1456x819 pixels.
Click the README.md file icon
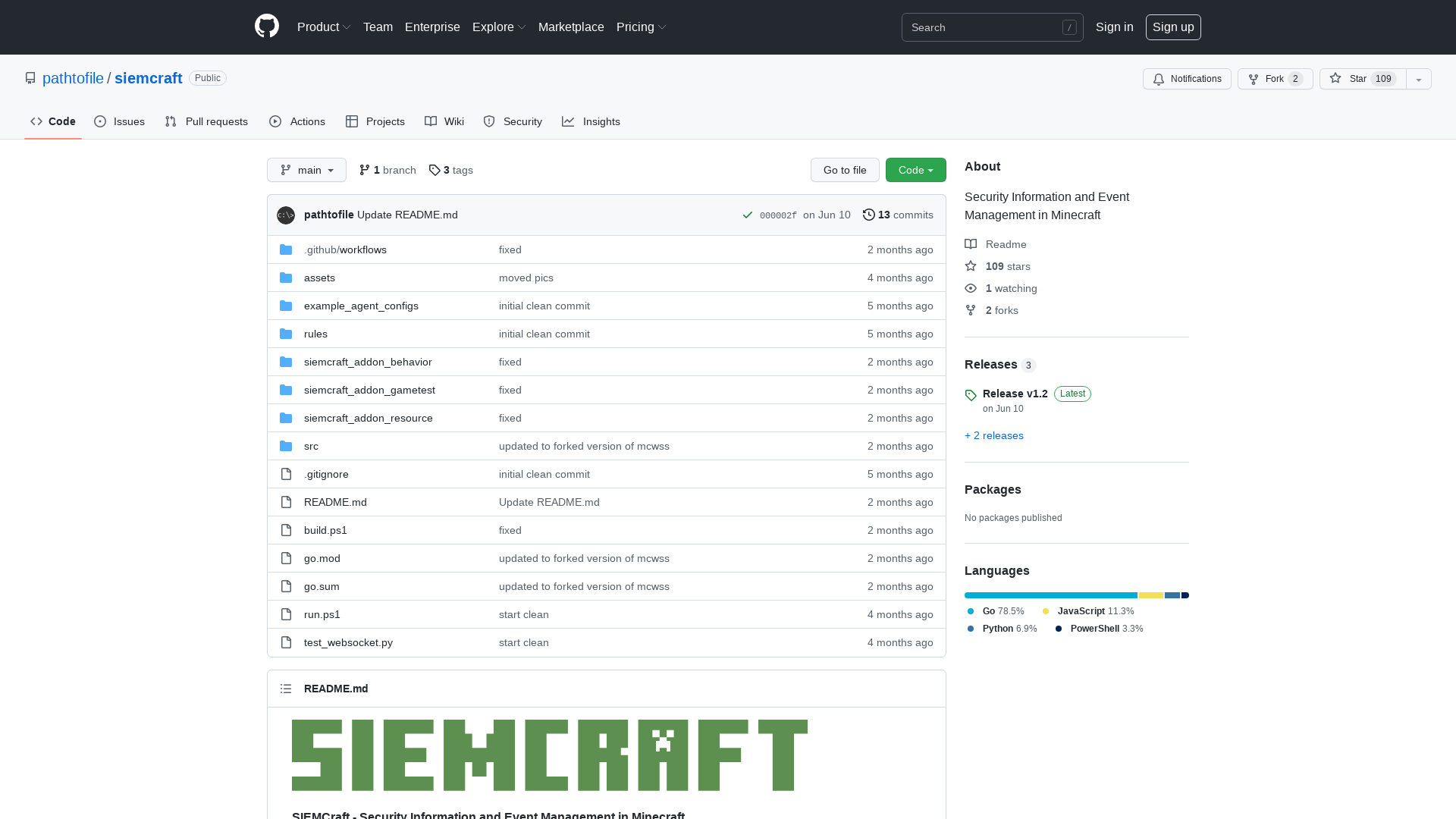(x=286, y=502)
